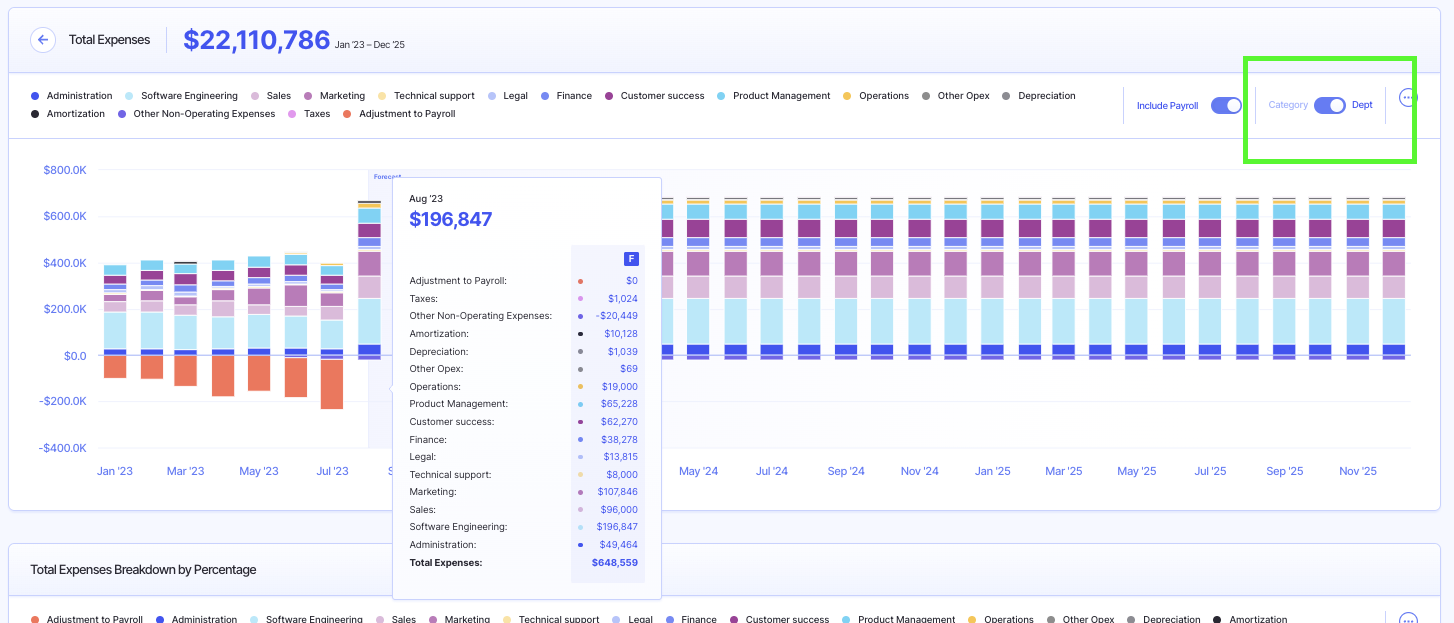Click the Jul '23 bar's negative orange segment
This screenshot has width=1454, height=623.
click(332, 383)
